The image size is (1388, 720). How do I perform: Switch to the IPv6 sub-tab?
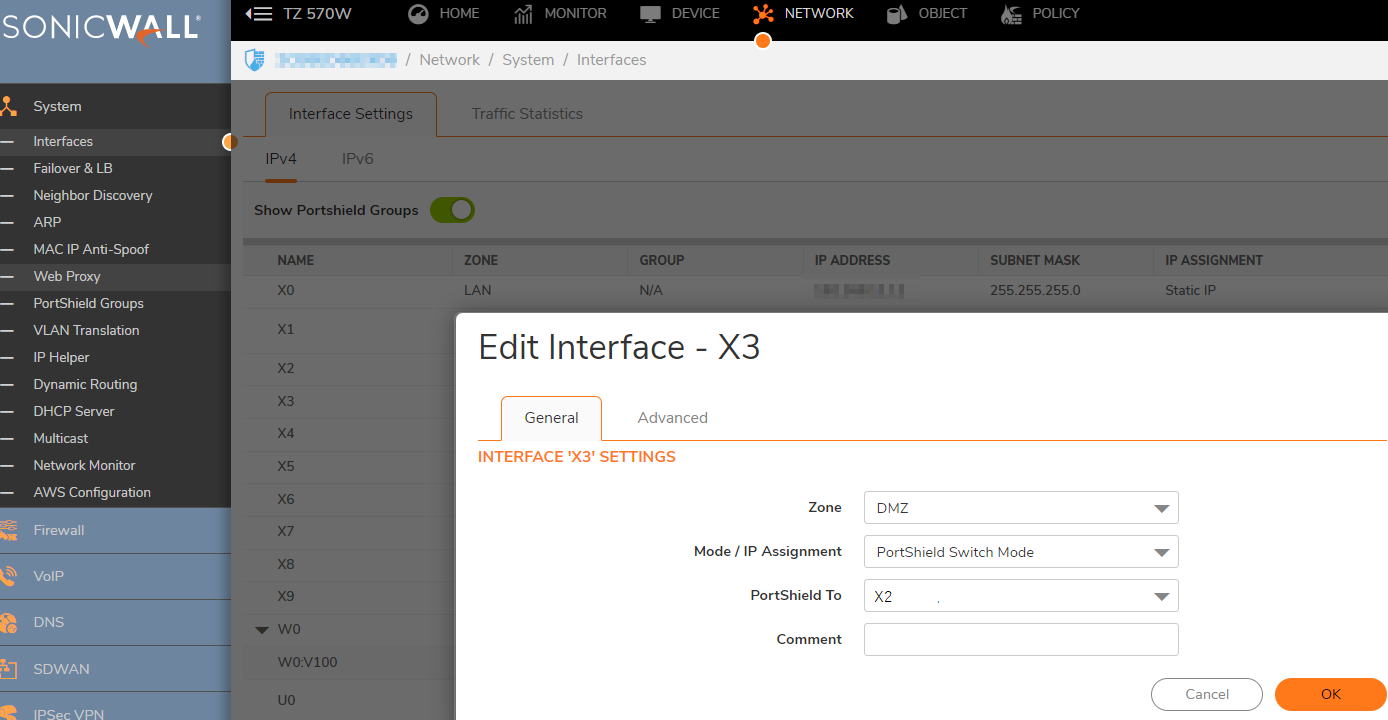pyautogui.click(x=358, y=159)
